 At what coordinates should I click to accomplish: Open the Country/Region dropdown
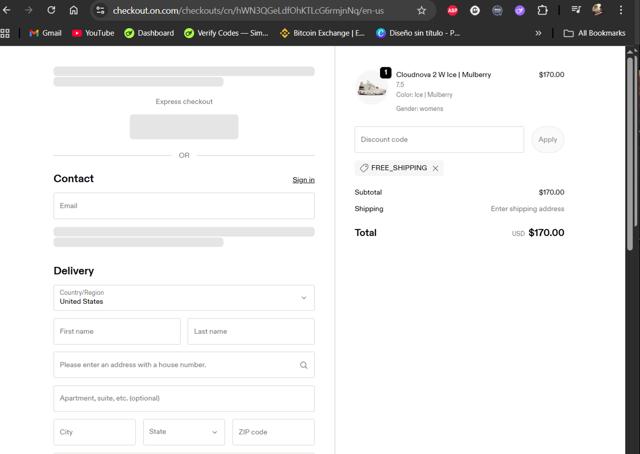(184, 298)
